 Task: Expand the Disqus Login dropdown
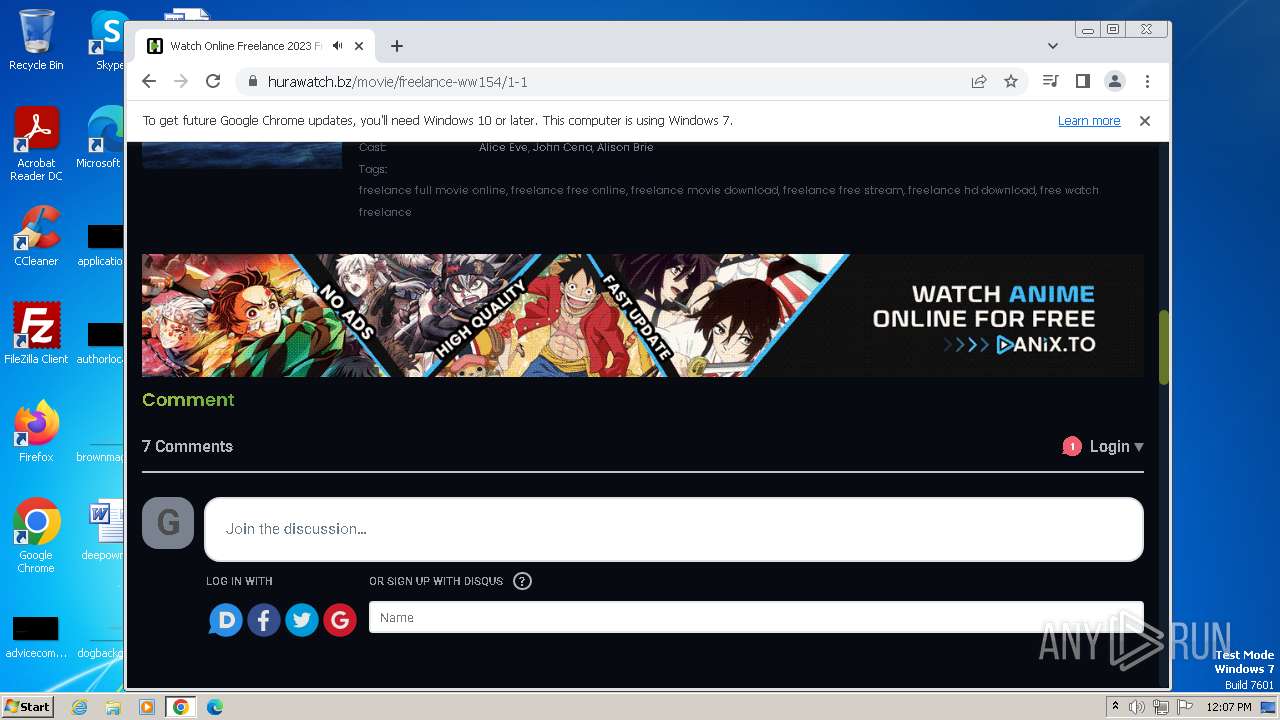tap(1116, 447)
